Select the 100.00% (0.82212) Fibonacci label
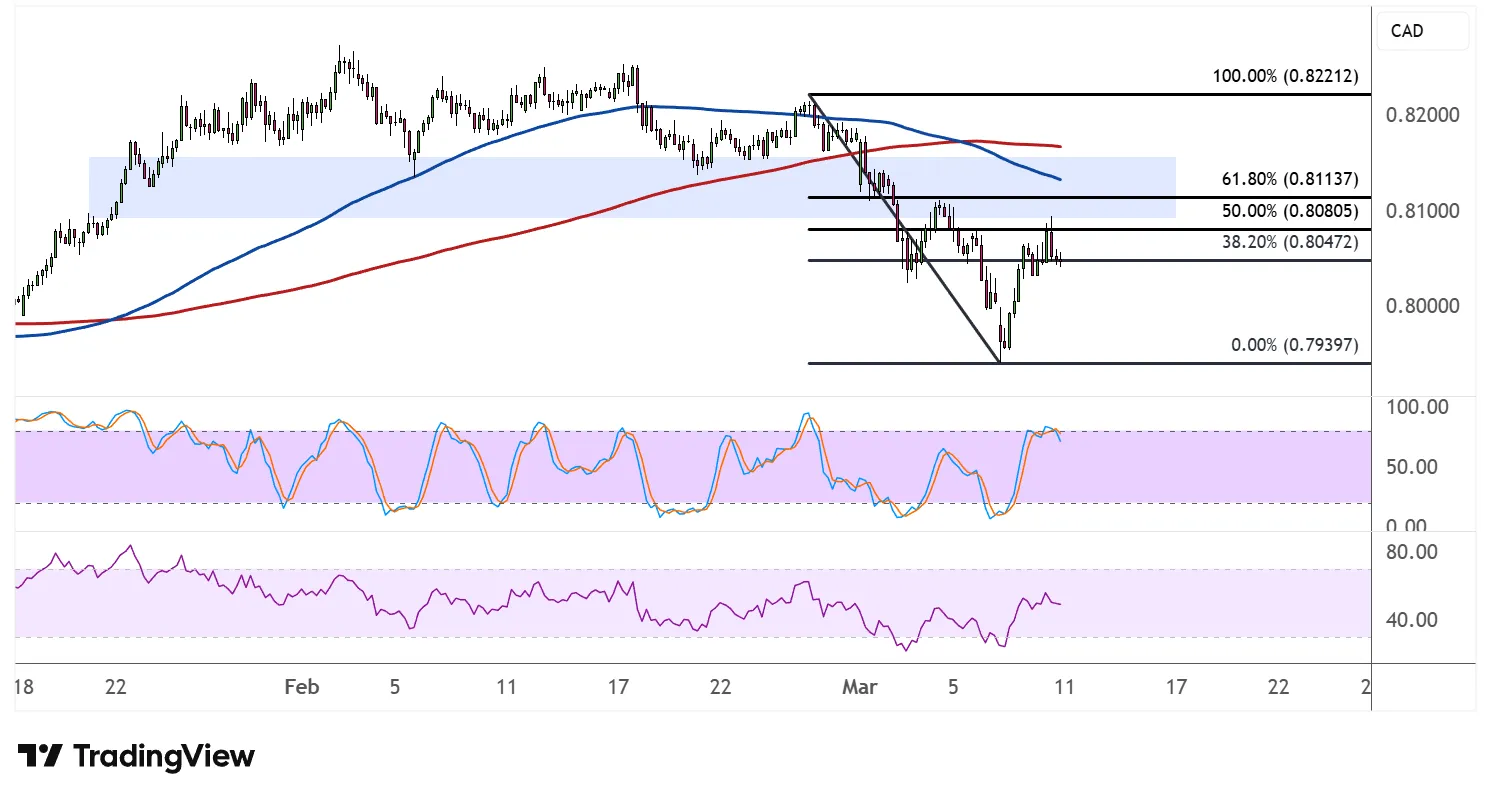The width and height of the screenshot is (1491, 801). click(x=1284, y=76)
